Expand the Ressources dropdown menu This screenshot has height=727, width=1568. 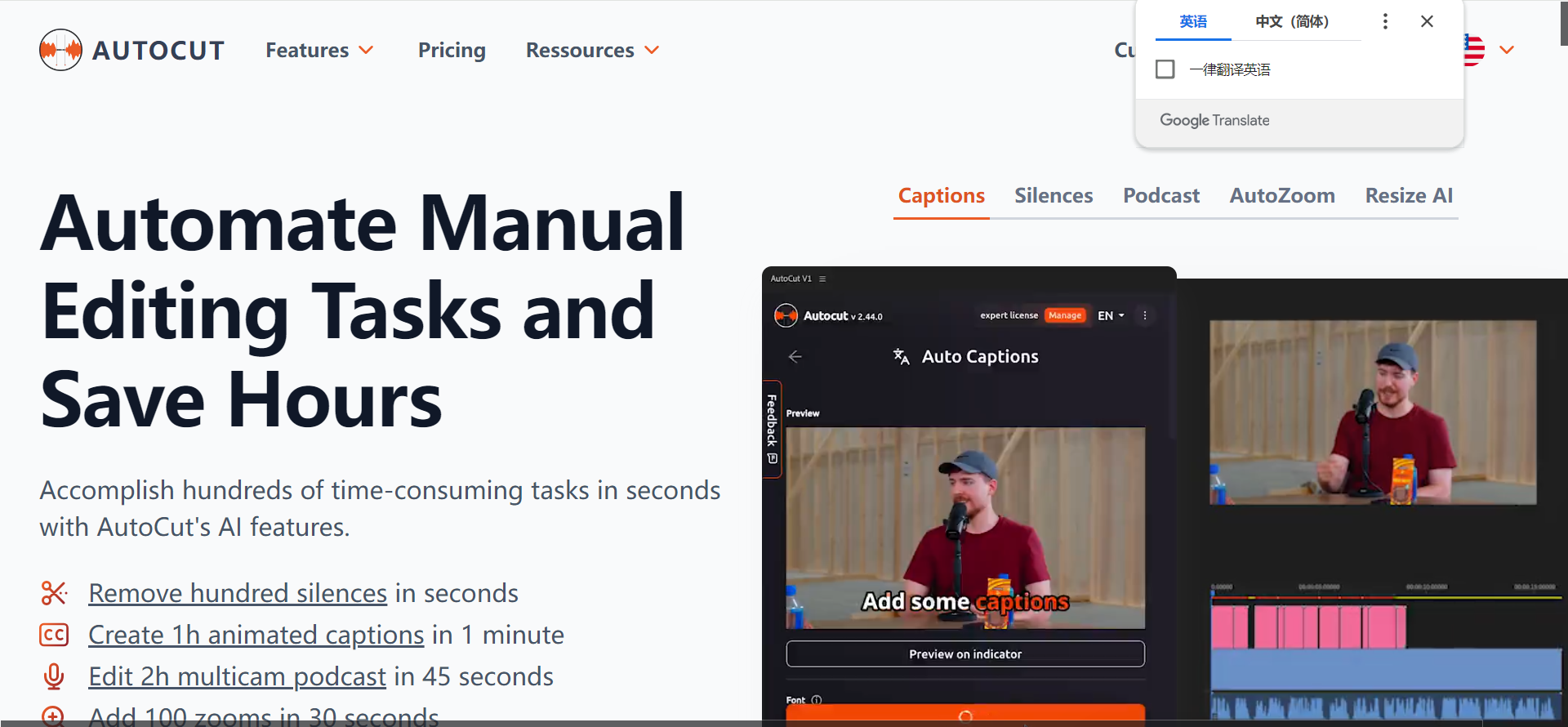pos(592,51)
